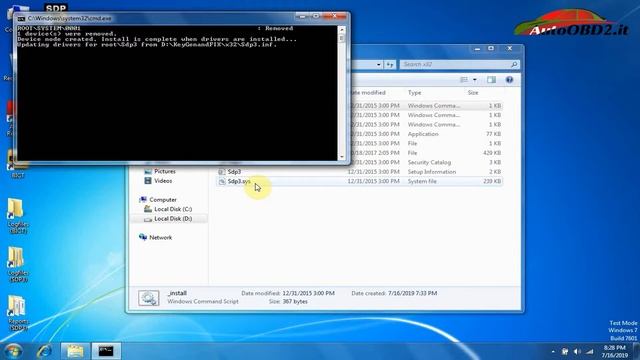Click the cmd scrollbar down arrow
Viewport: 640px width, 360px height.
point(342,156)
